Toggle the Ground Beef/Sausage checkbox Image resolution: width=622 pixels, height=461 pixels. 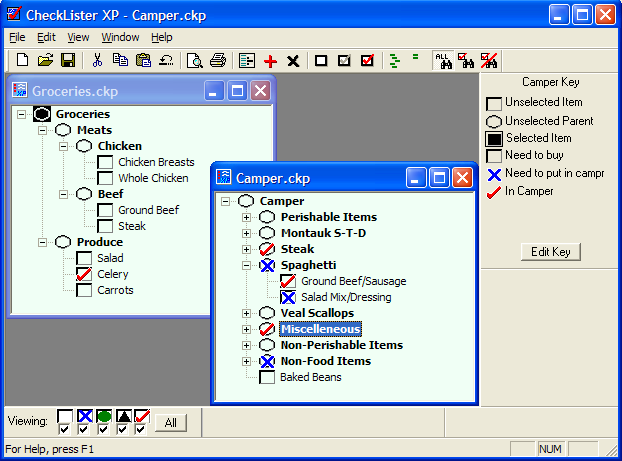(x=288, y=281)
